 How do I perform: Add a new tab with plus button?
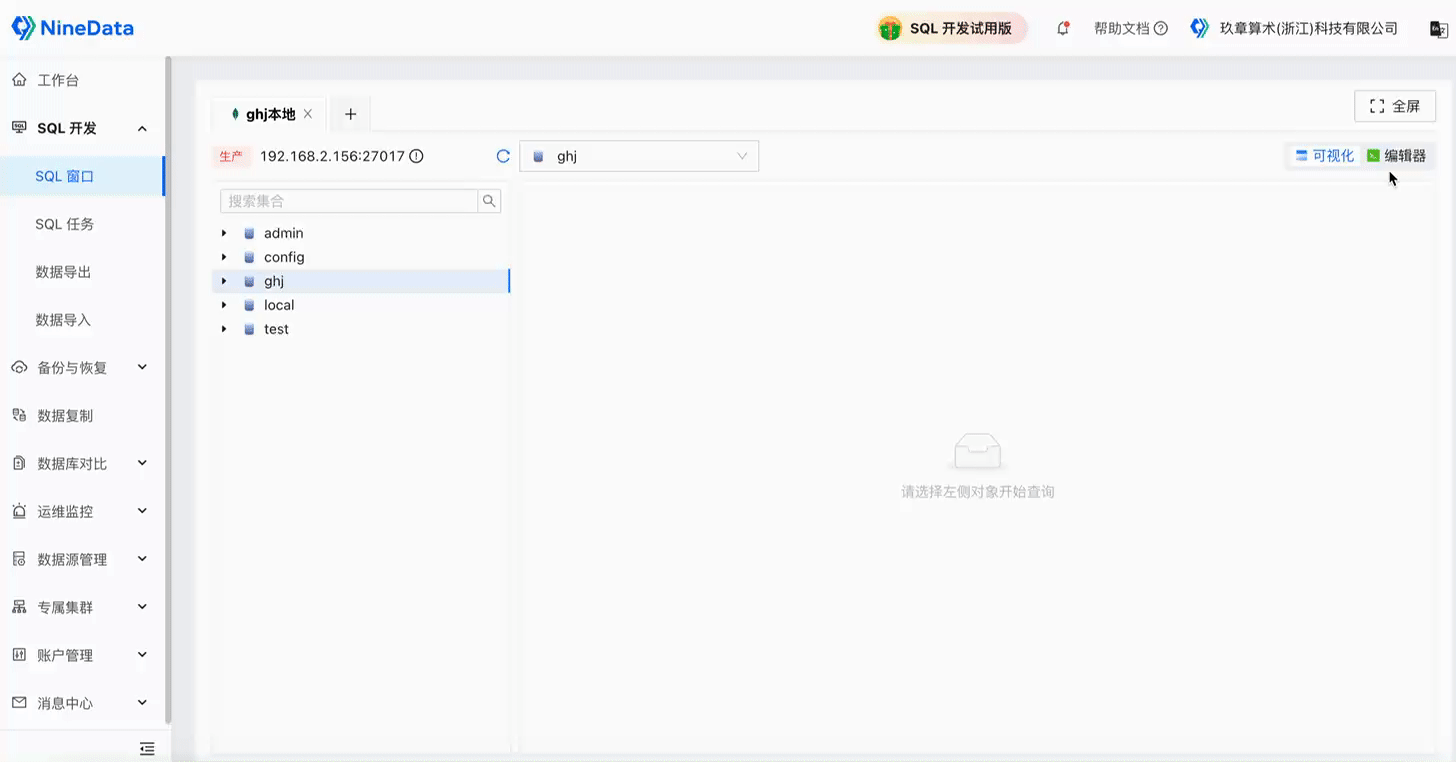350,114
